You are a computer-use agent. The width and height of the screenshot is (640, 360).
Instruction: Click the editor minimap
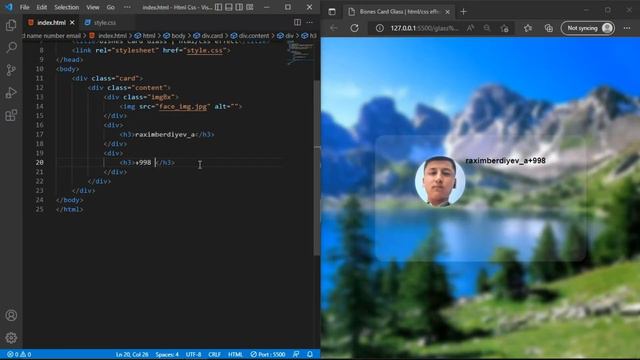pyautogui.click(x=300, y=53)
